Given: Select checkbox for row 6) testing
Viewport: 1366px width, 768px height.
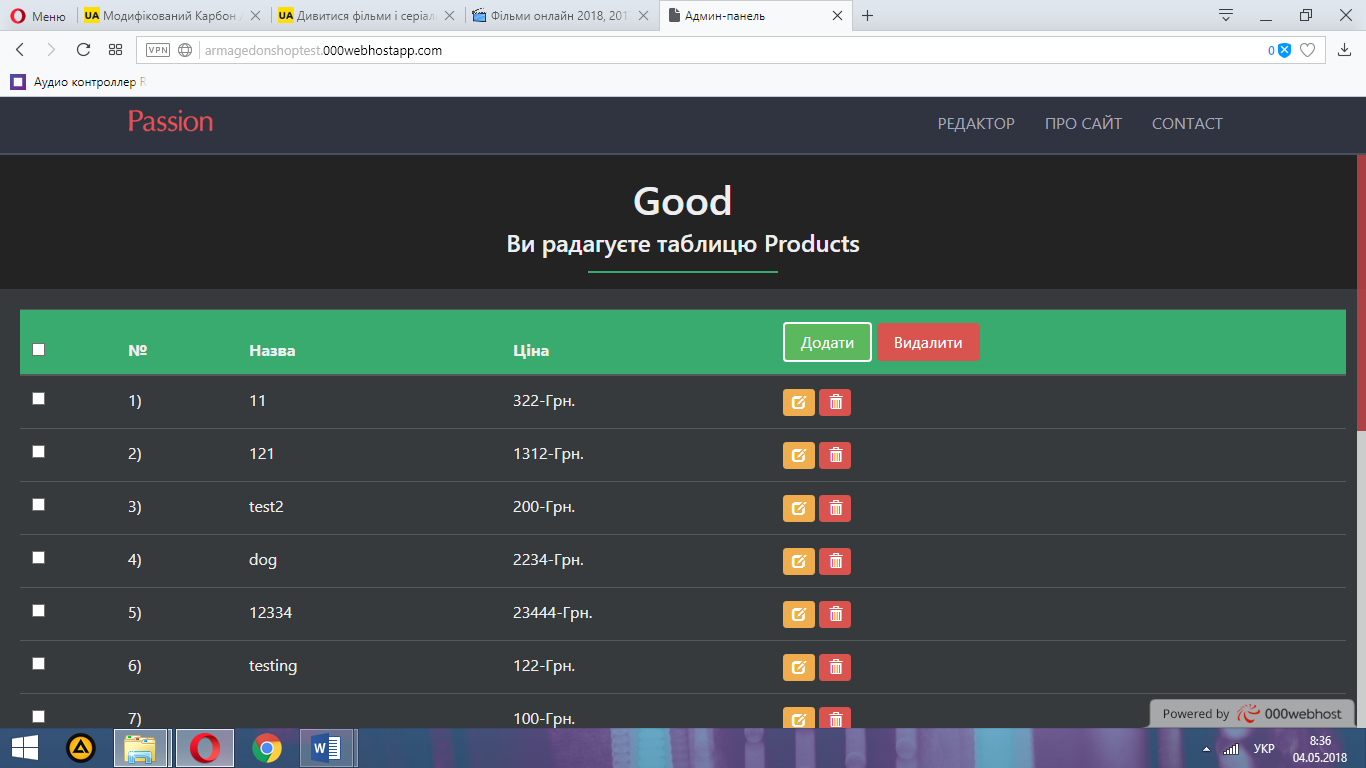Looking at the screenshot, I should pyautogui.click(x=39, y=663).
